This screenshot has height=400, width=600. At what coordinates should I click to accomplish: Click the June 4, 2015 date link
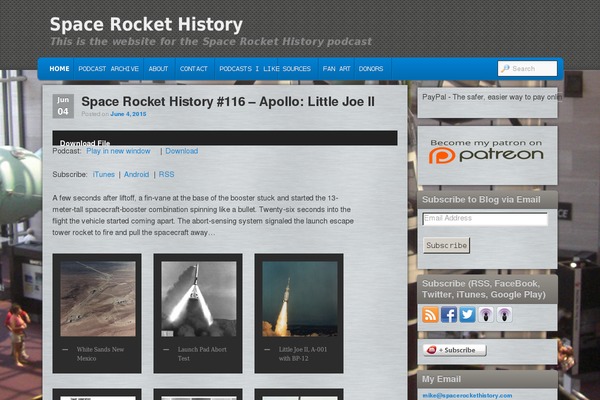click(128, 114)
